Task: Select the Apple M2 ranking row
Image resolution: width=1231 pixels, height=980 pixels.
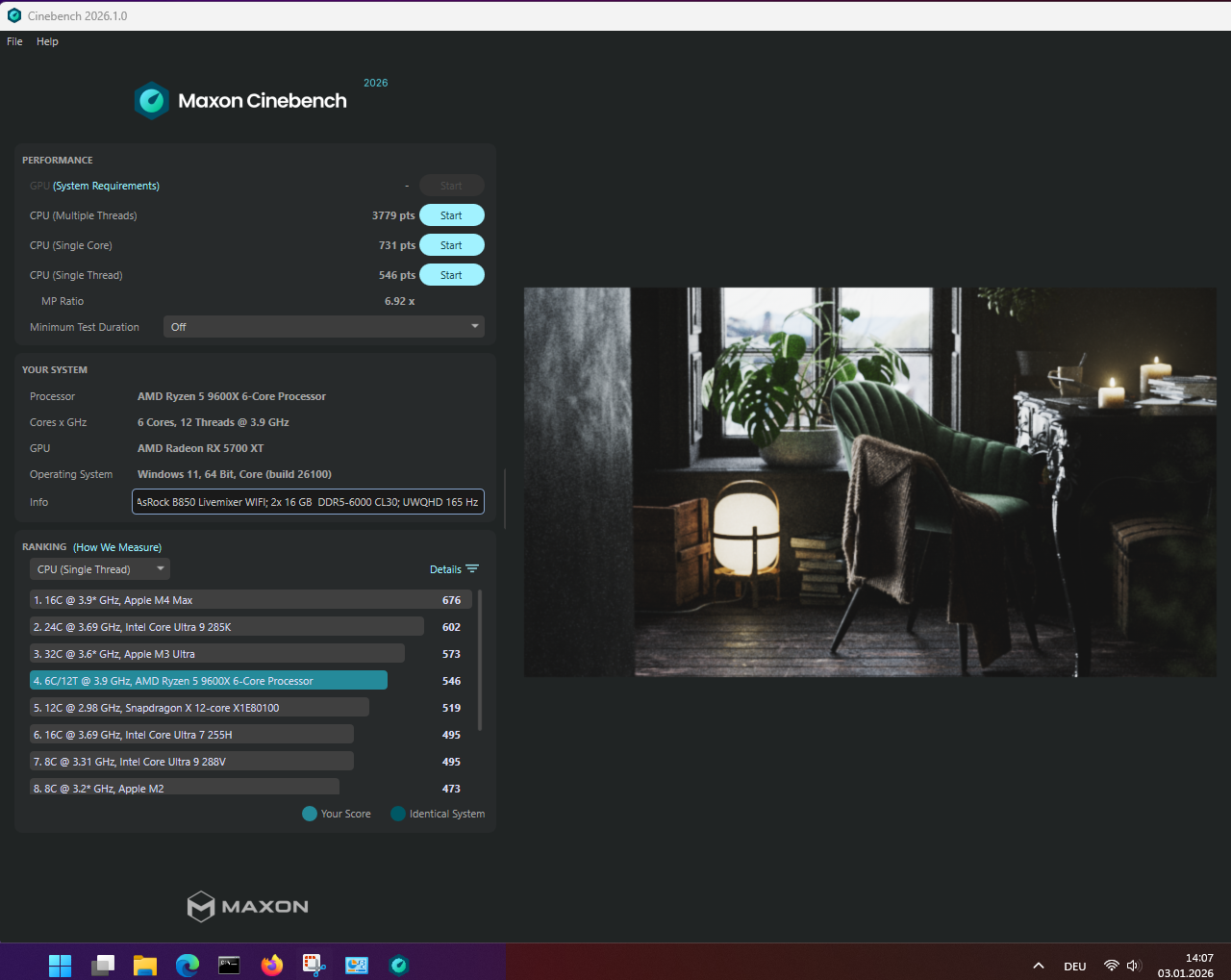Action: click(250, 788)
